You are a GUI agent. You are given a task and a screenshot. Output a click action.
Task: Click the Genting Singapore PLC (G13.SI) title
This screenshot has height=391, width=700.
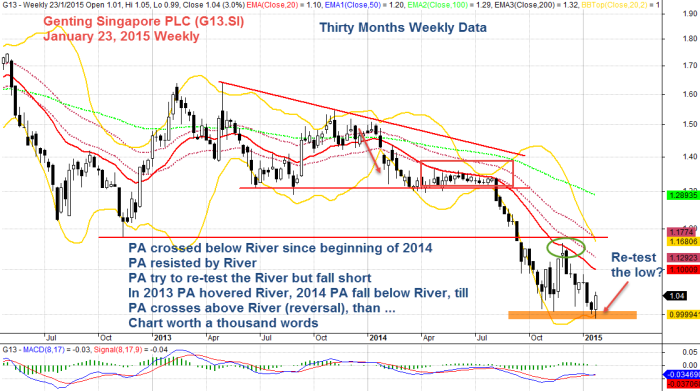[x=143, y=21]
